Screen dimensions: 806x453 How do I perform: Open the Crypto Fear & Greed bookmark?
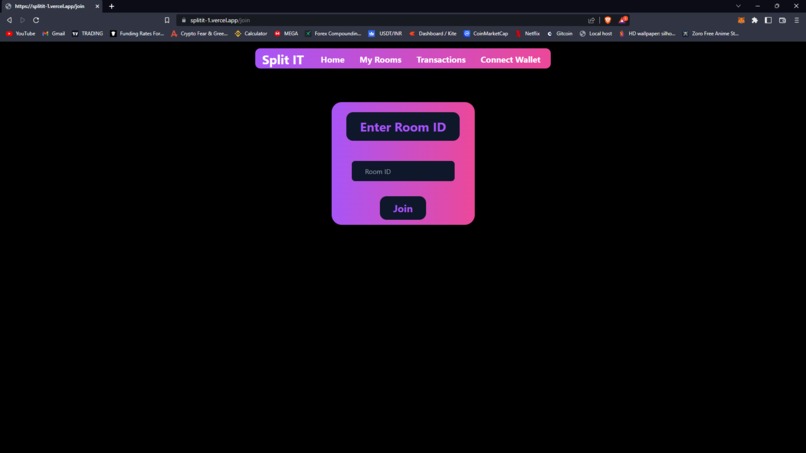[199, 33]
